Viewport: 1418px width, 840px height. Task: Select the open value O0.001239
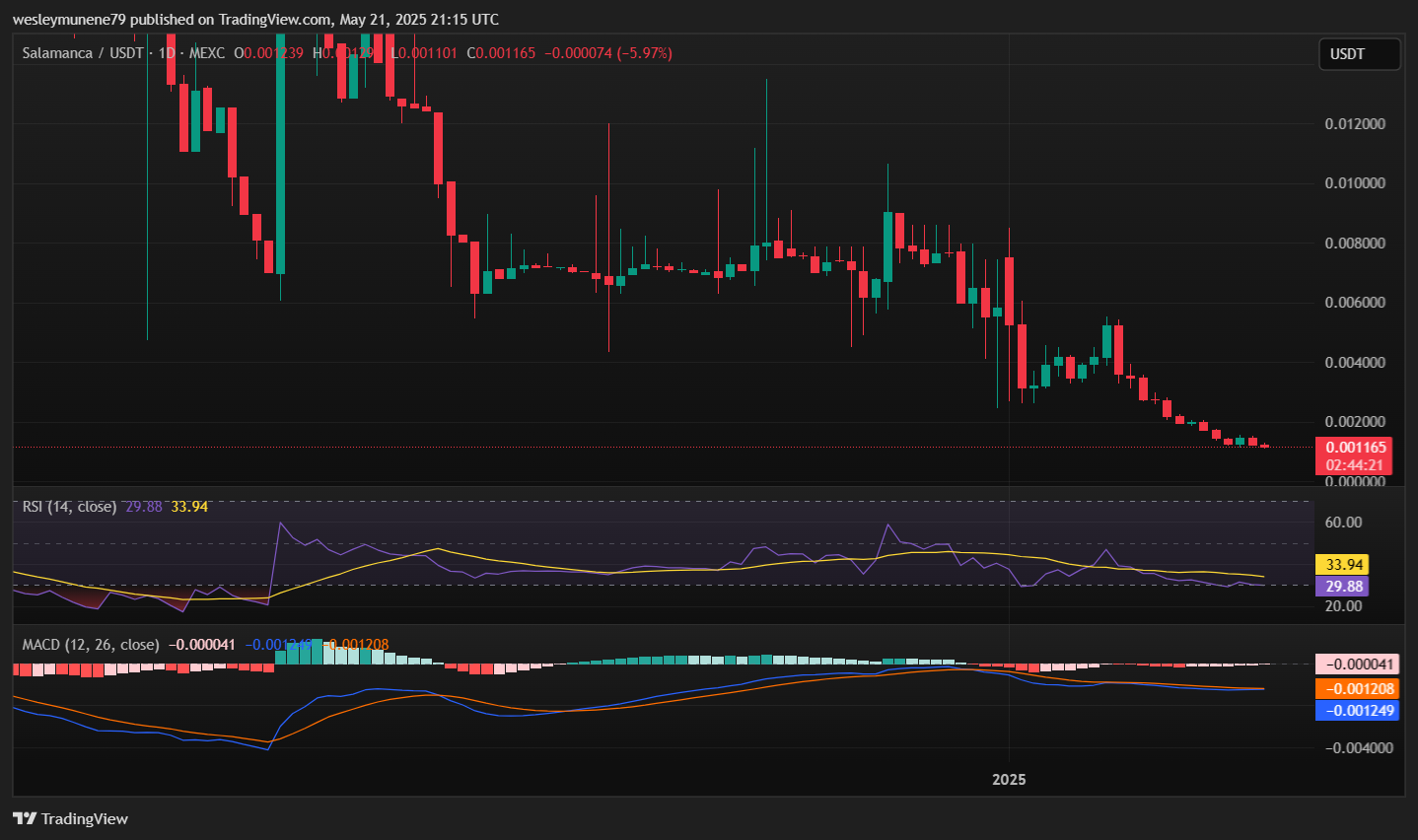coord(268,53)
